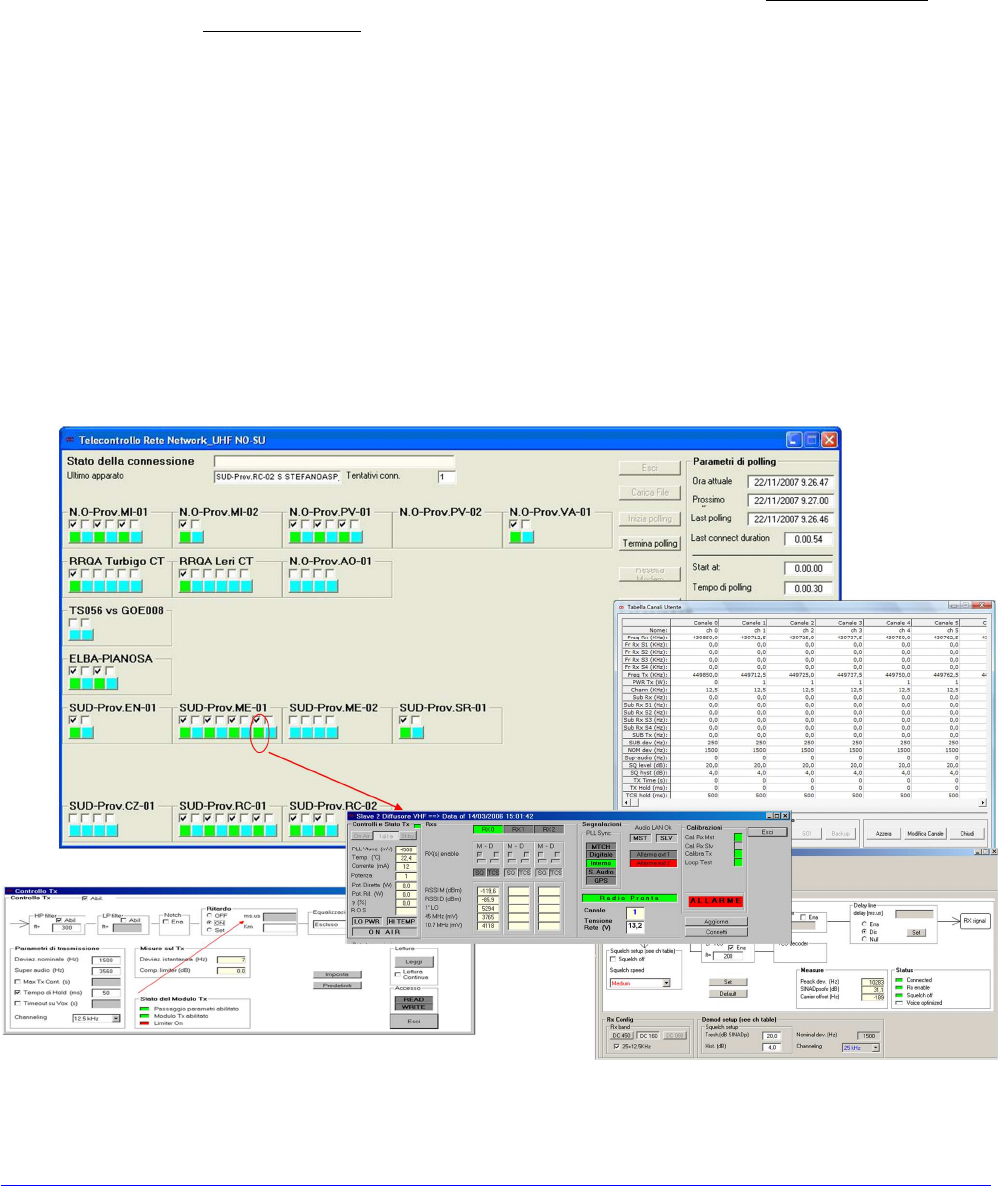Screen dimensions: 998x1186
Task: Click the MST audio LAN button
Action: tap(641, 838)
